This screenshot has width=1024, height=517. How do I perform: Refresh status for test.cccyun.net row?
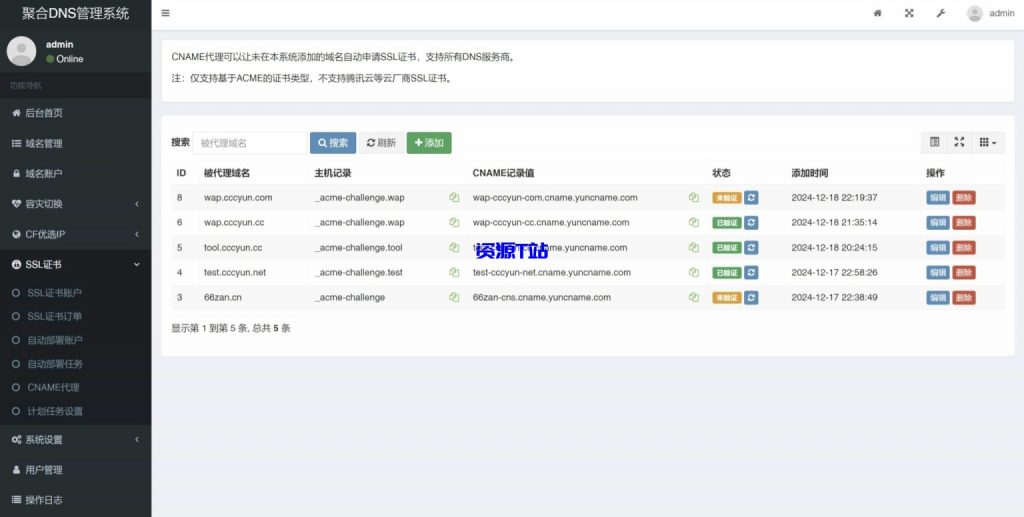[751, 272]
